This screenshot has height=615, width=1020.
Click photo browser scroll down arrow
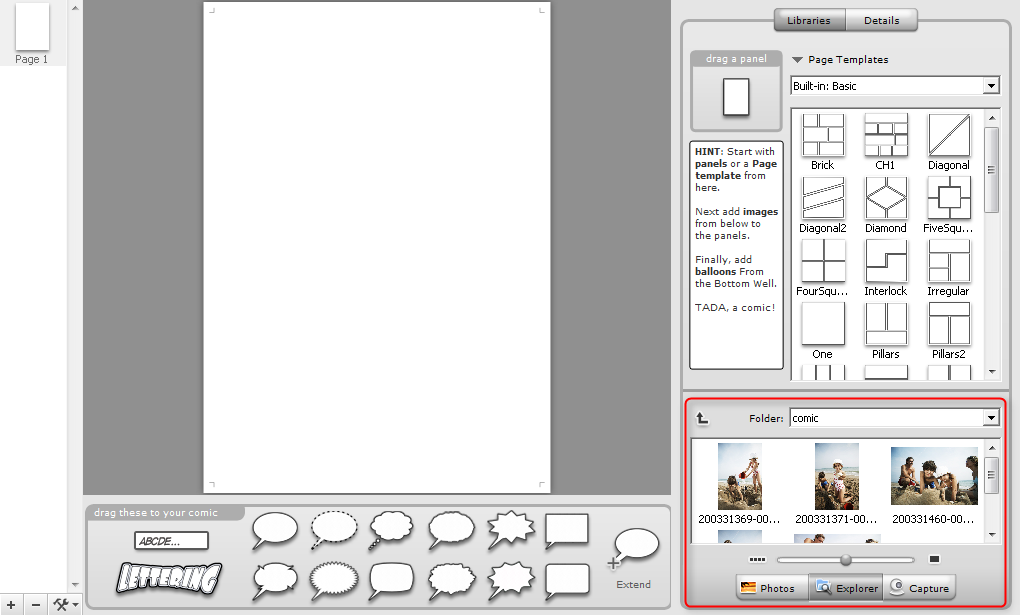click(992, 535)
